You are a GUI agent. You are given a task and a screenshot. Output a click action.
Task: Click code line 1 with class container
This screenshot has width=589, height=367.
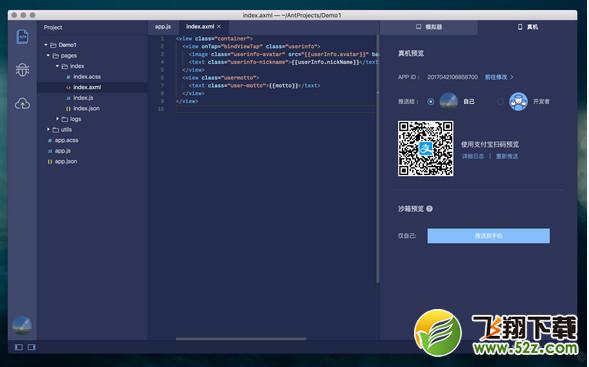pyautogui.click(x=214, y=38)
